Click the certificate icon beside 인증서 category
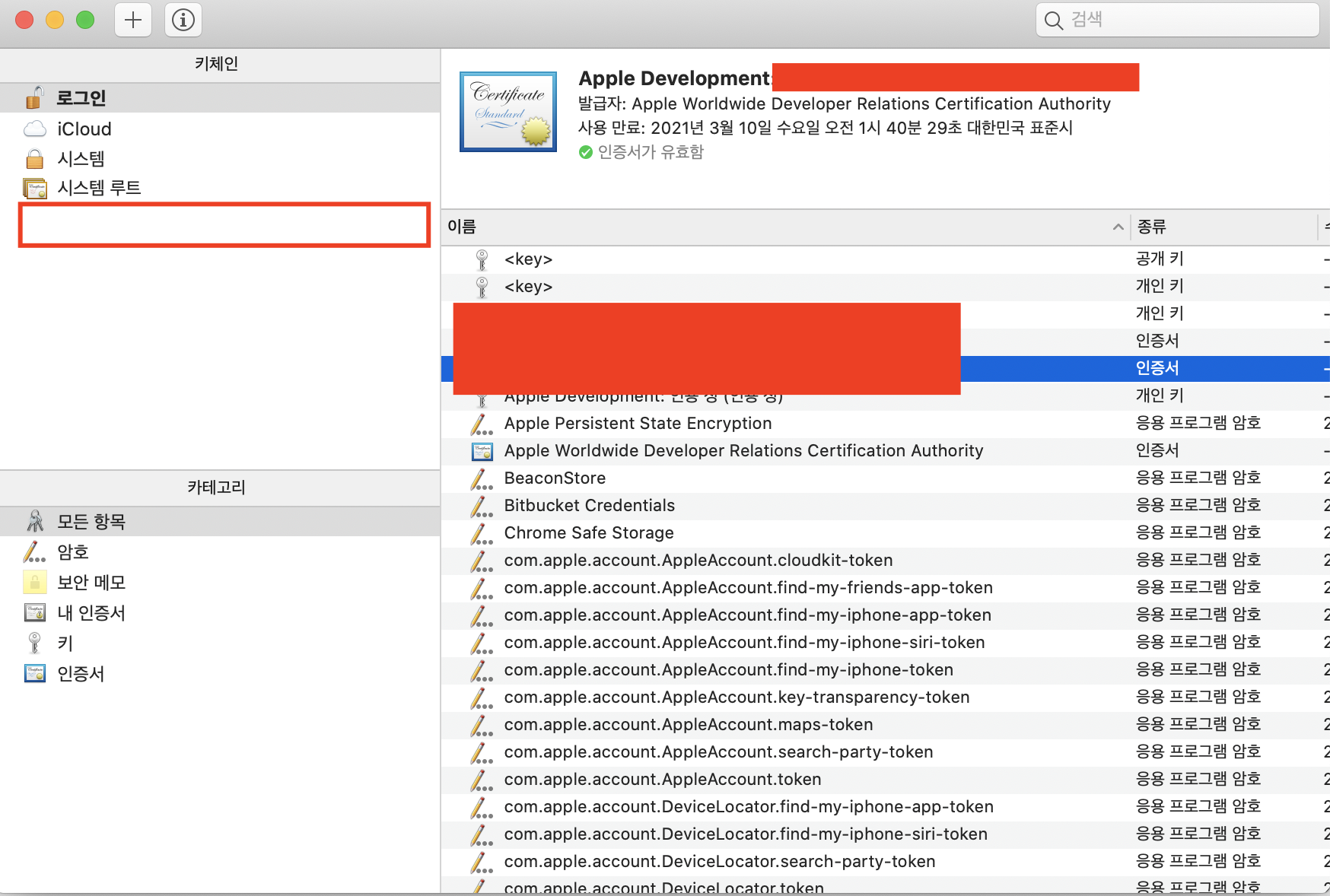1330x896 pixels. click(35, 673)
